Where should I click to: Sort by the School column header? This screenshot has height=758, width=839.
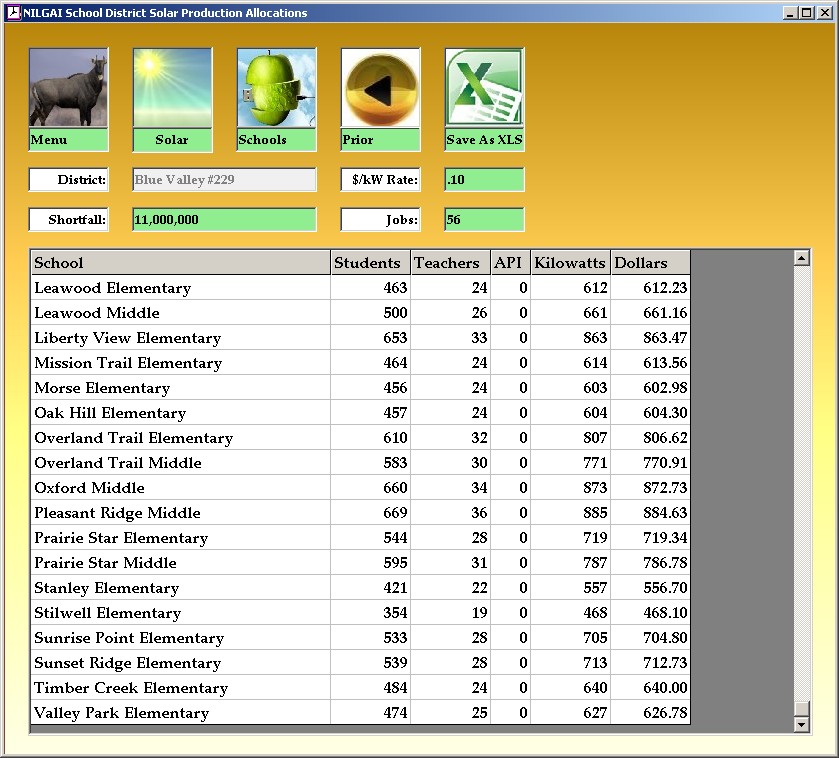180,263
